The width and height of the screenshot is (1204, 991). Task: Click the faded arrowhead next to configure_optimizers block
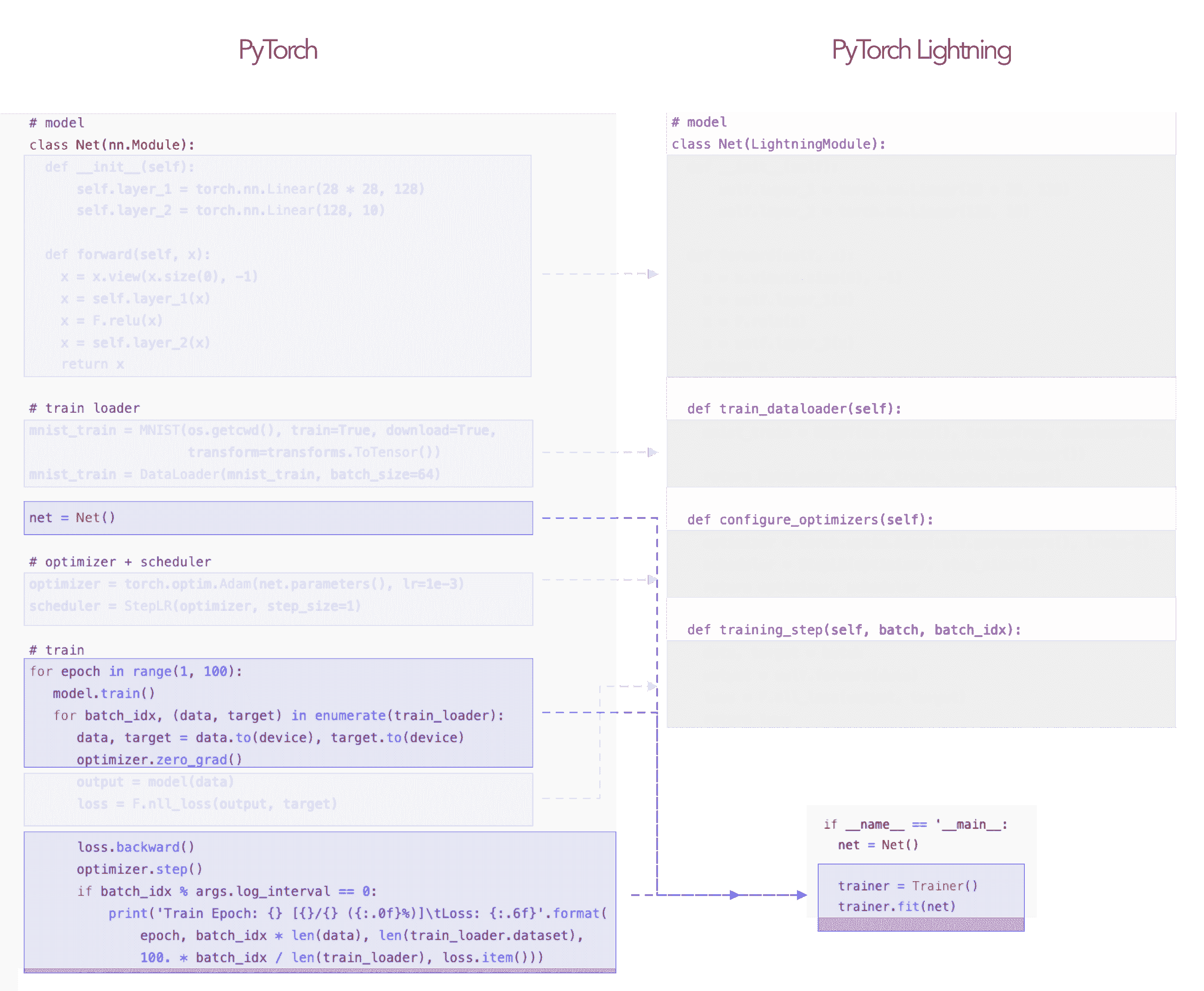tap(652, 580)
